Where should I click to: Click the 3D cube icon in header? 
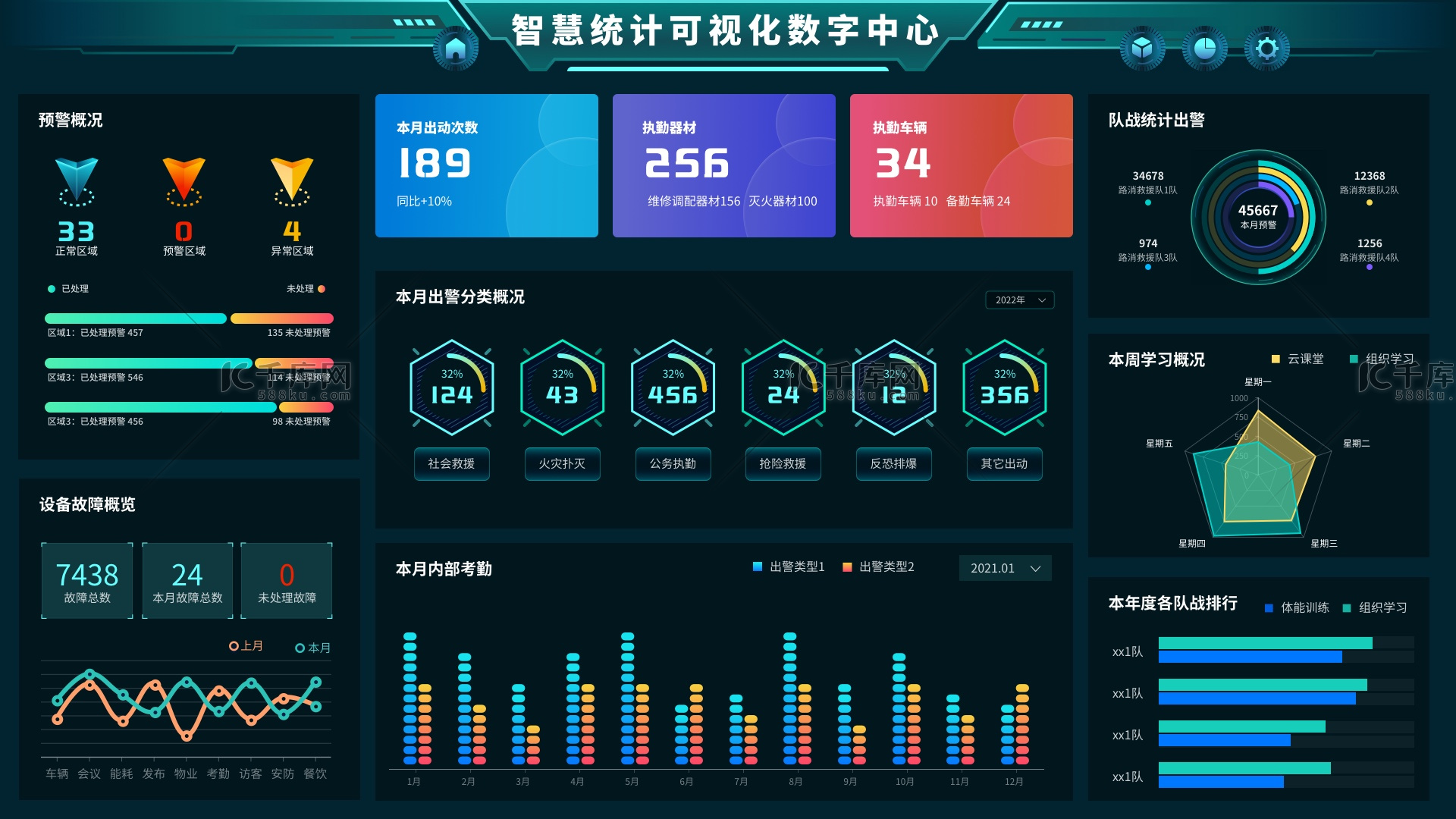coord(1142,49)
